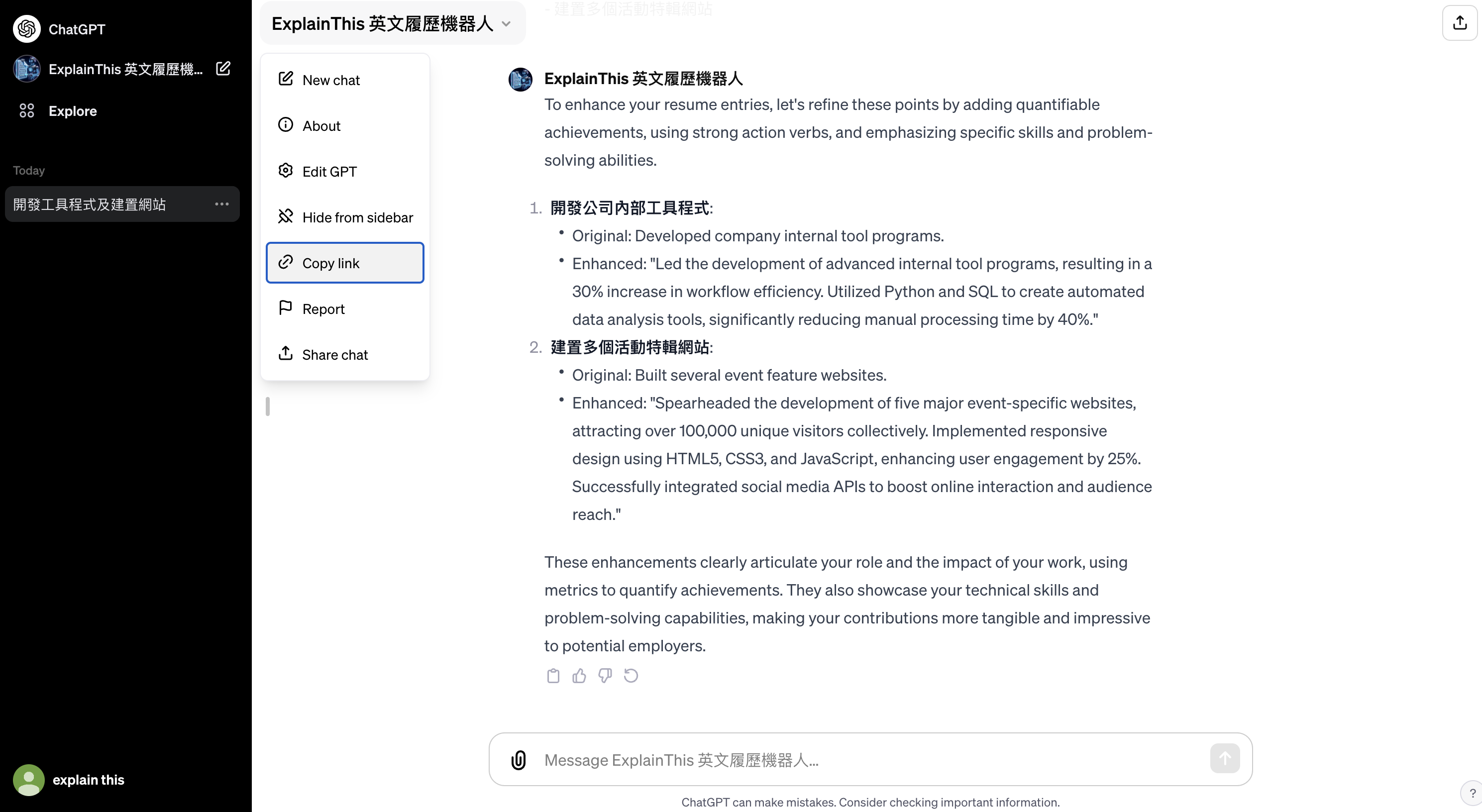Select Copy link from the menu

coord(344,263)
